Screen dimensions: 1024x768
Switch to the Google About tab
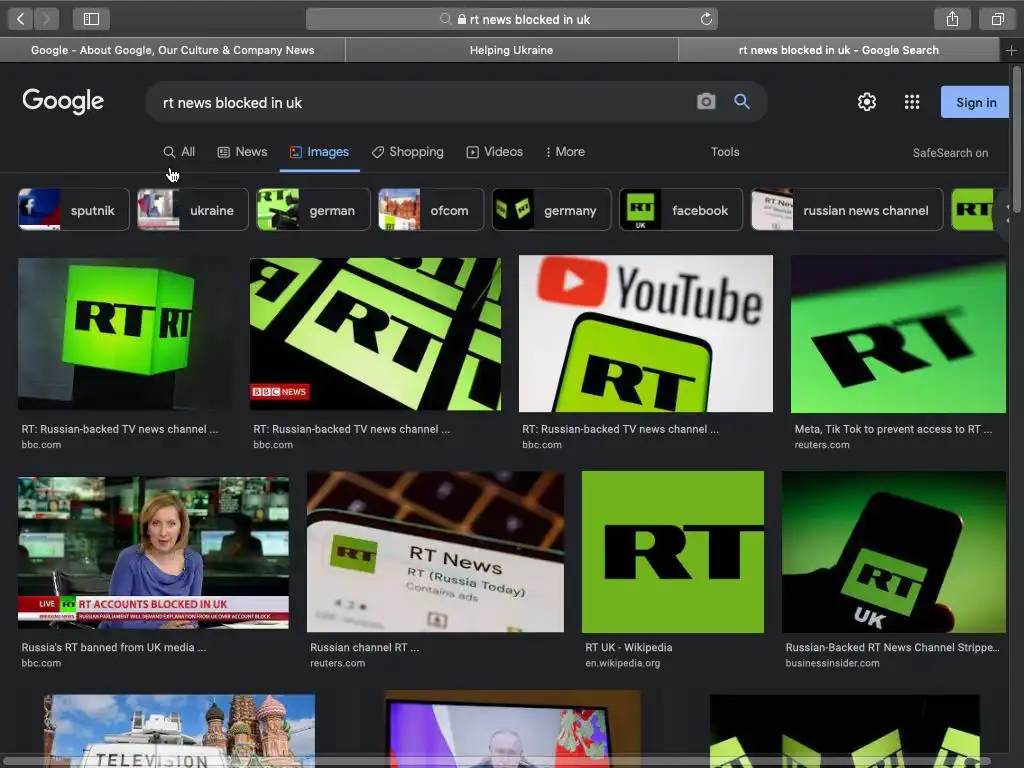coord(172,50)
